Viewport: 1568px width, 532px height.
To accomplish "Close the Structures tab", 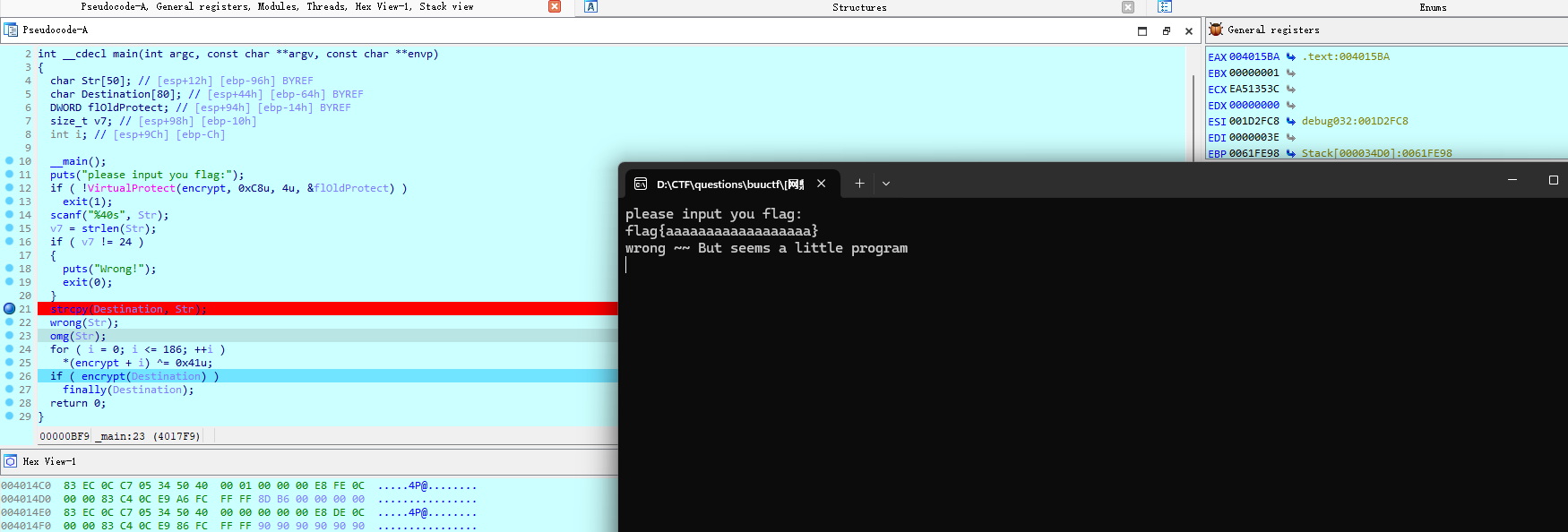I will click(x=1128, y=7).
